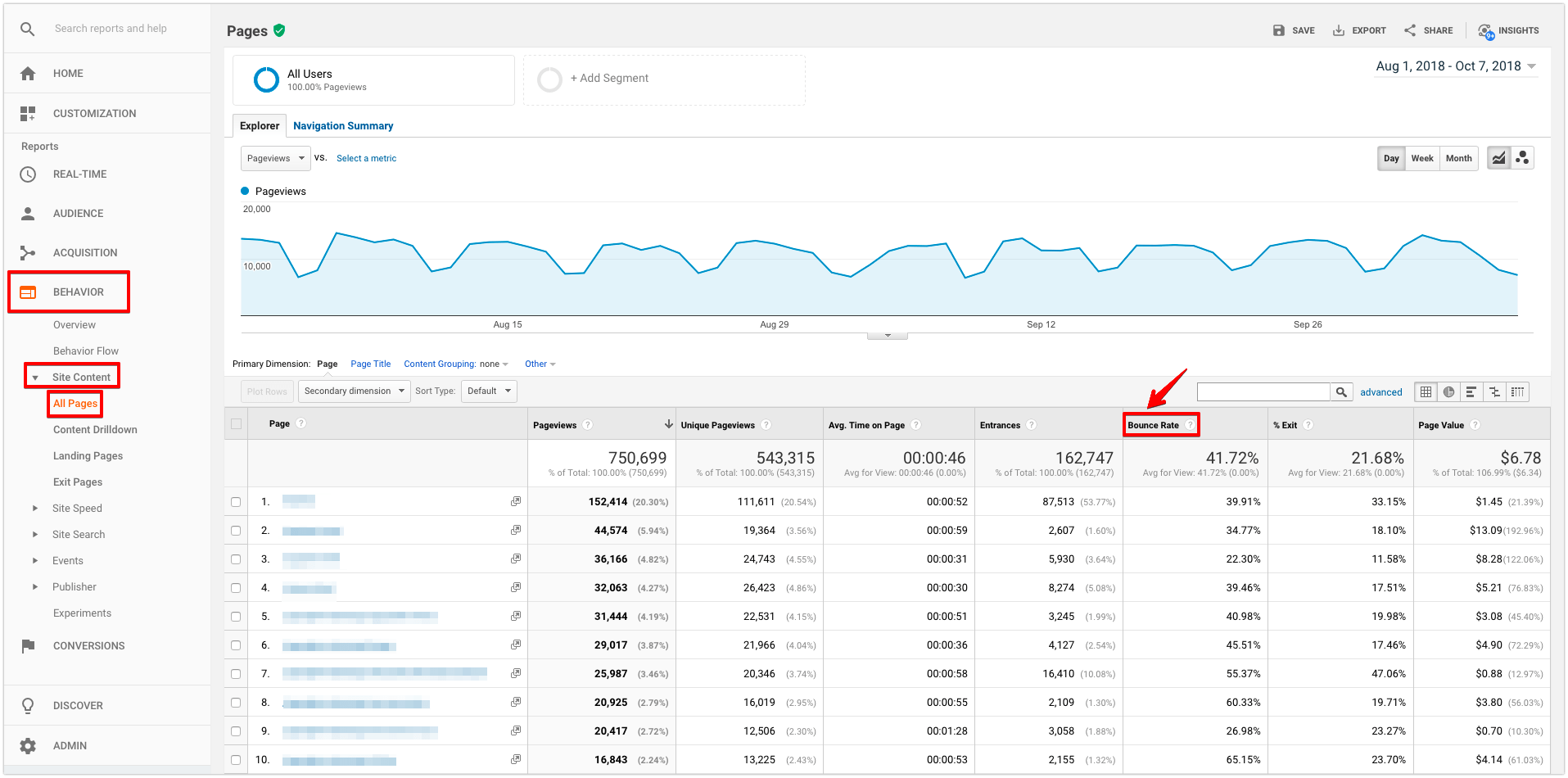Open the Secondary dimension dropdown
The height and width of the screenshot is (778, 1568).
[x=355, y=391]
